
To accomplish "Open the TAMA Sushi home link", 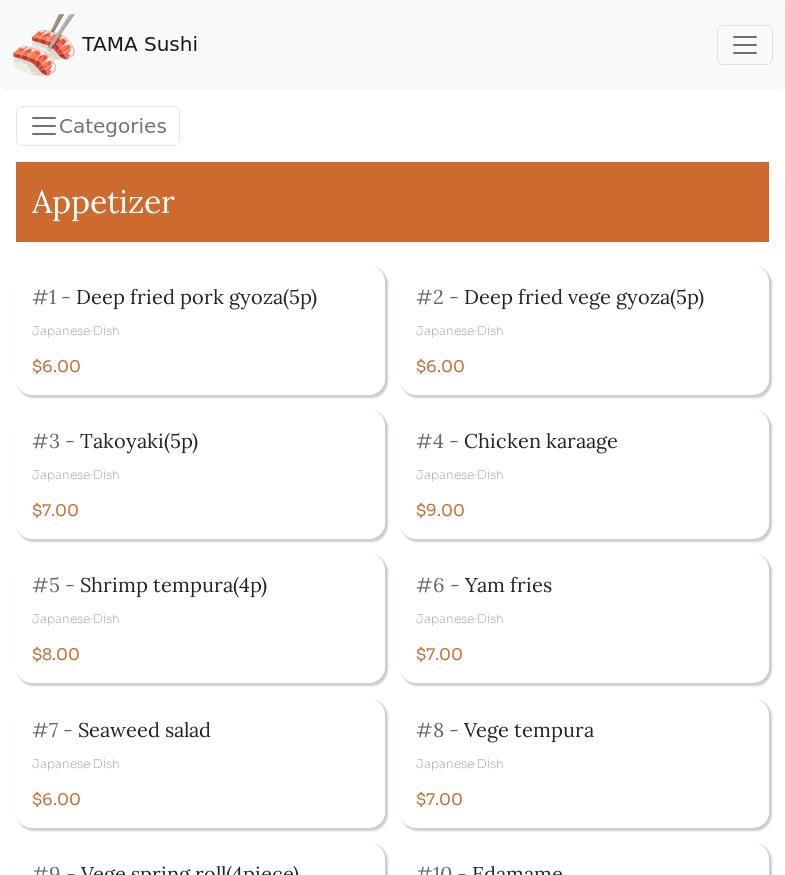I will [139, 44].
